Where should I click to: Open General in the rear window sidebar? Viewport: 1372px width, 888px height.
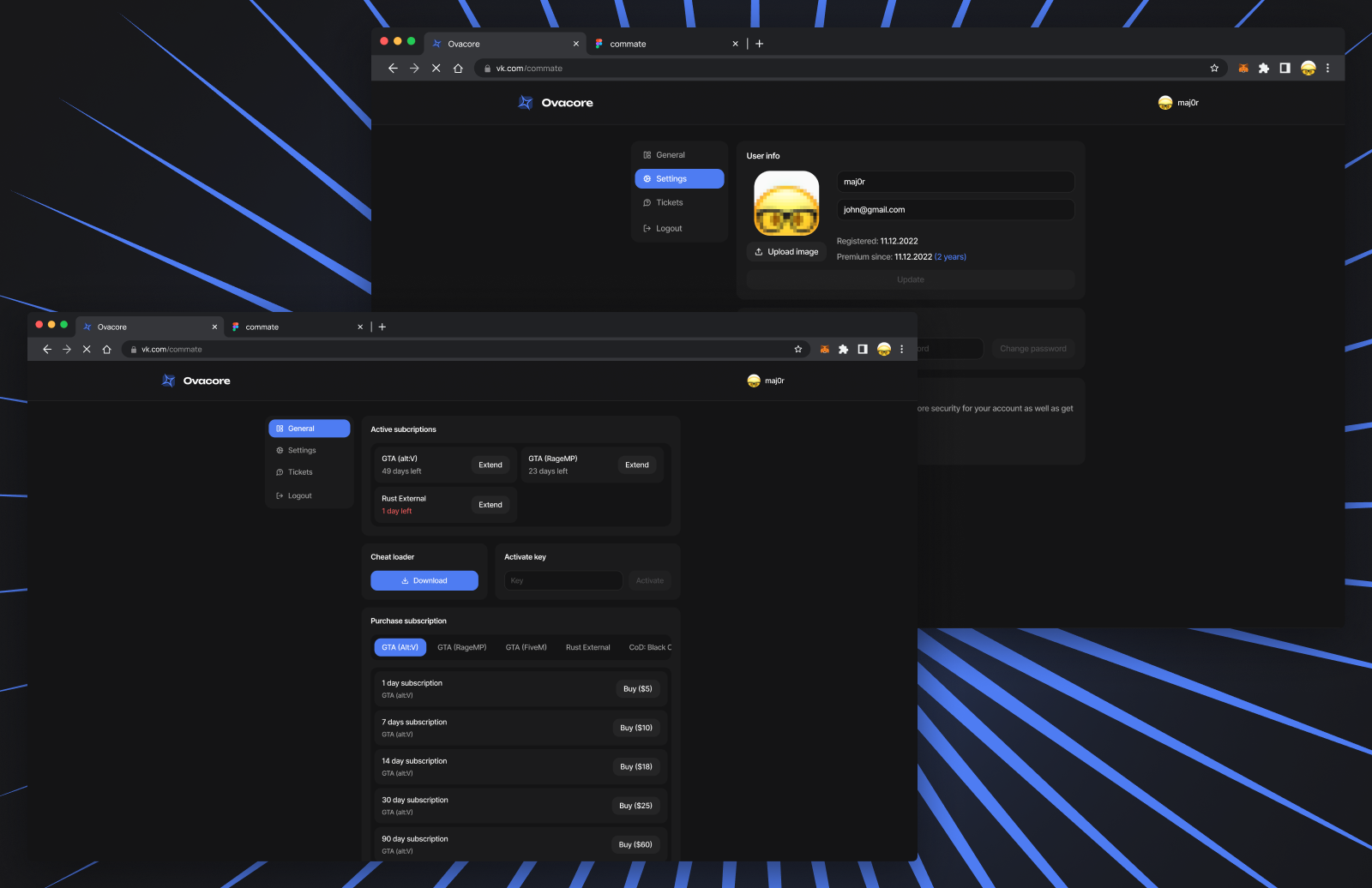pos(679,155)
